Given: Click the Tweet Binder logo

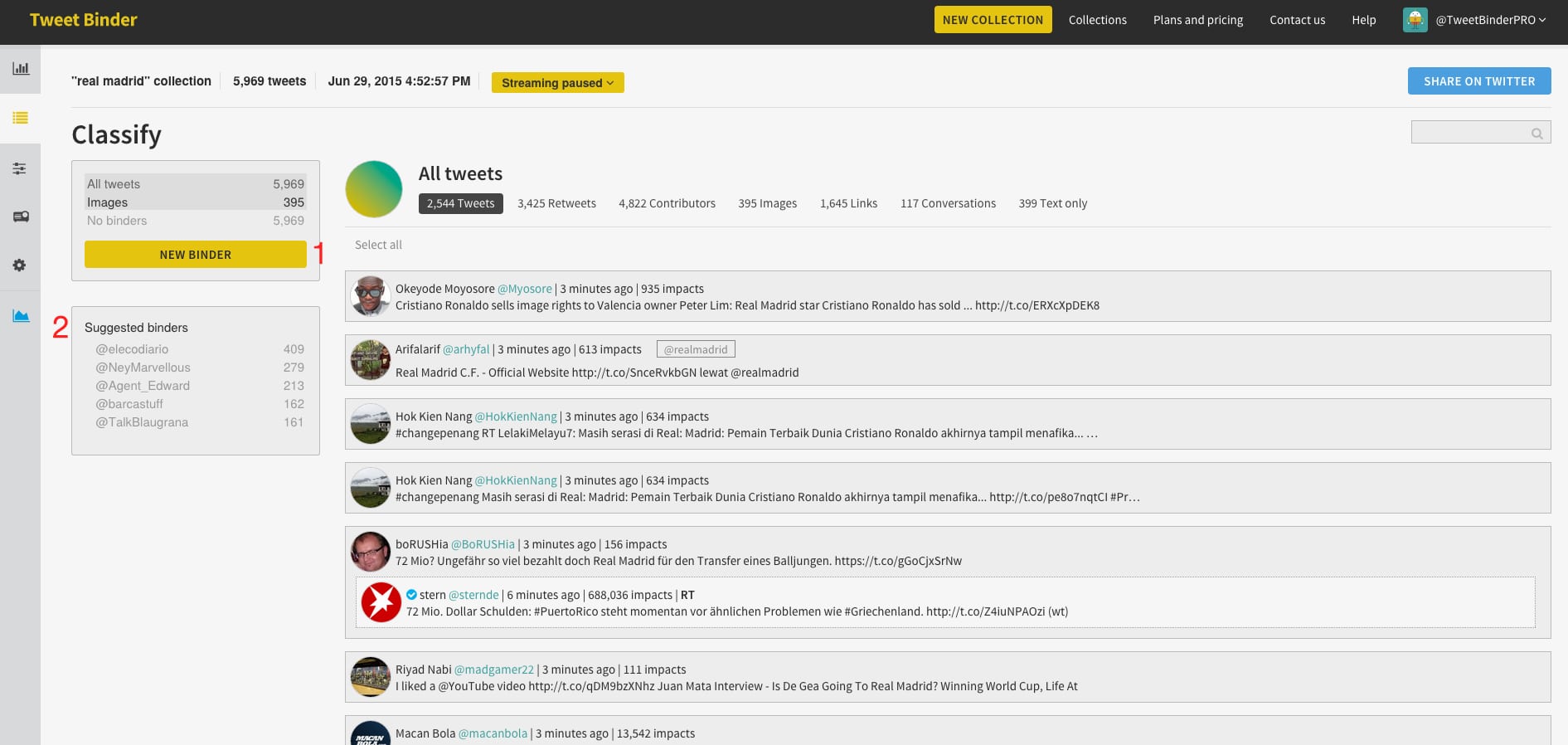Looking at the screenshot, I should click(x=83, y=20).
